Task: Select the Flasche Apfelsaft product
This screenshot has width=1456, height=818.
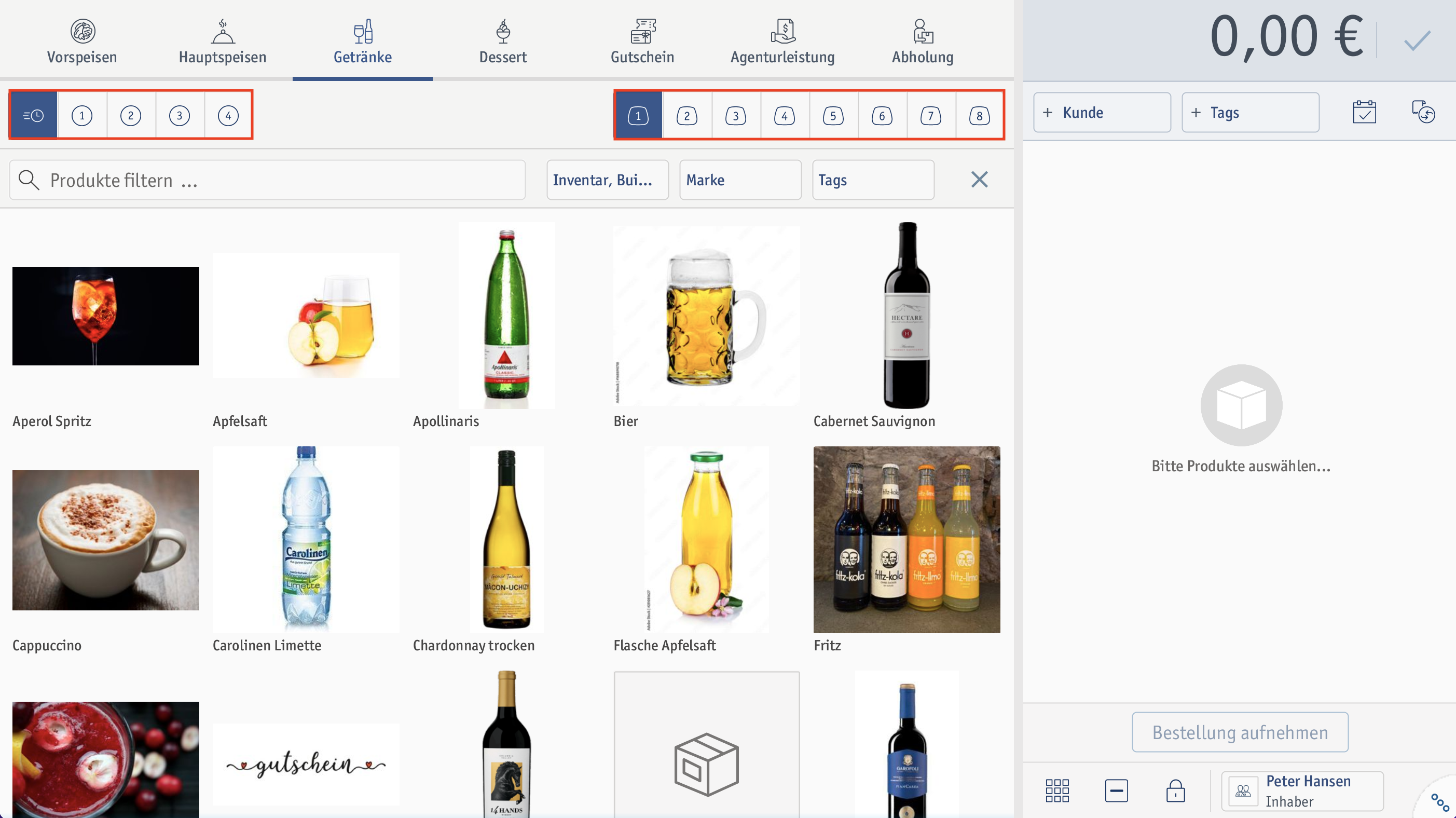Action: click(707, 540)
